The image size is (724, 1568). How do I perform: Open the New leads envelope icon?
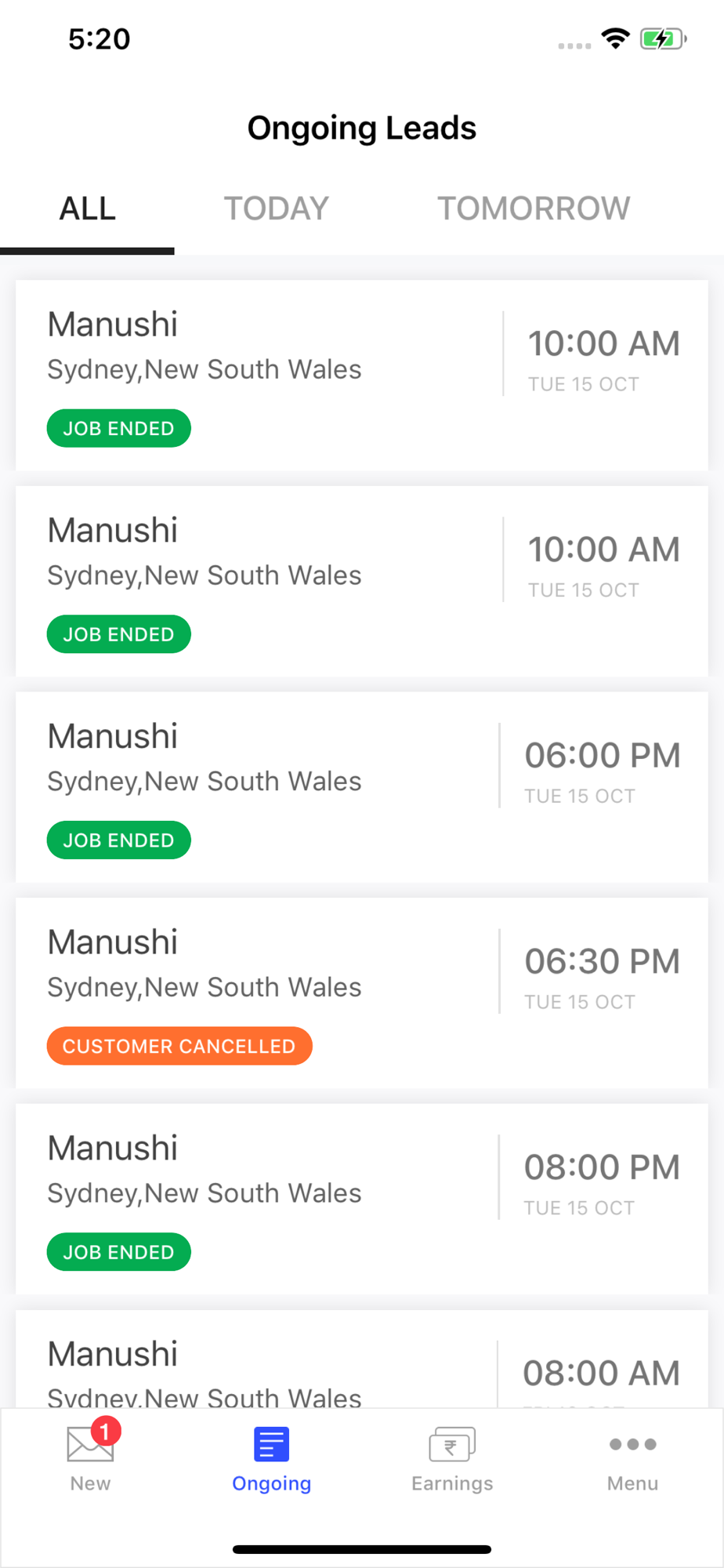point(90,1444)
